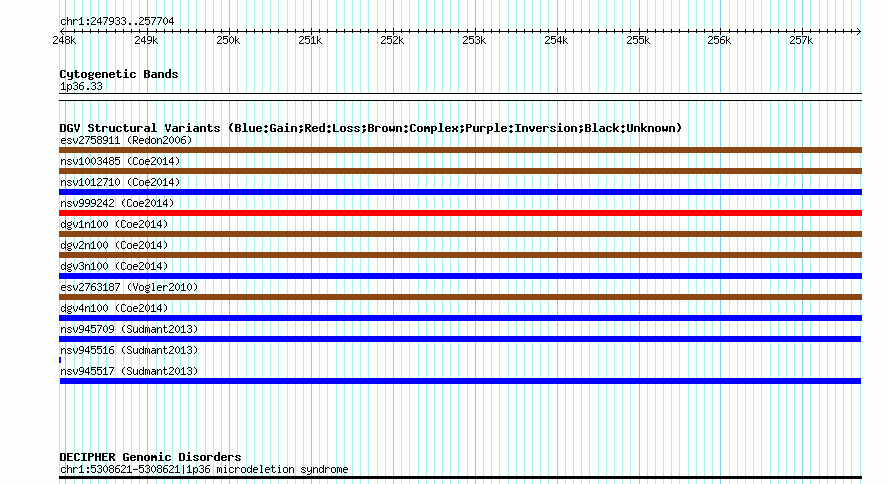Select the blue nsv1012710 gain bar
Viewport: 890px width, 484px height.
point(460,192)
